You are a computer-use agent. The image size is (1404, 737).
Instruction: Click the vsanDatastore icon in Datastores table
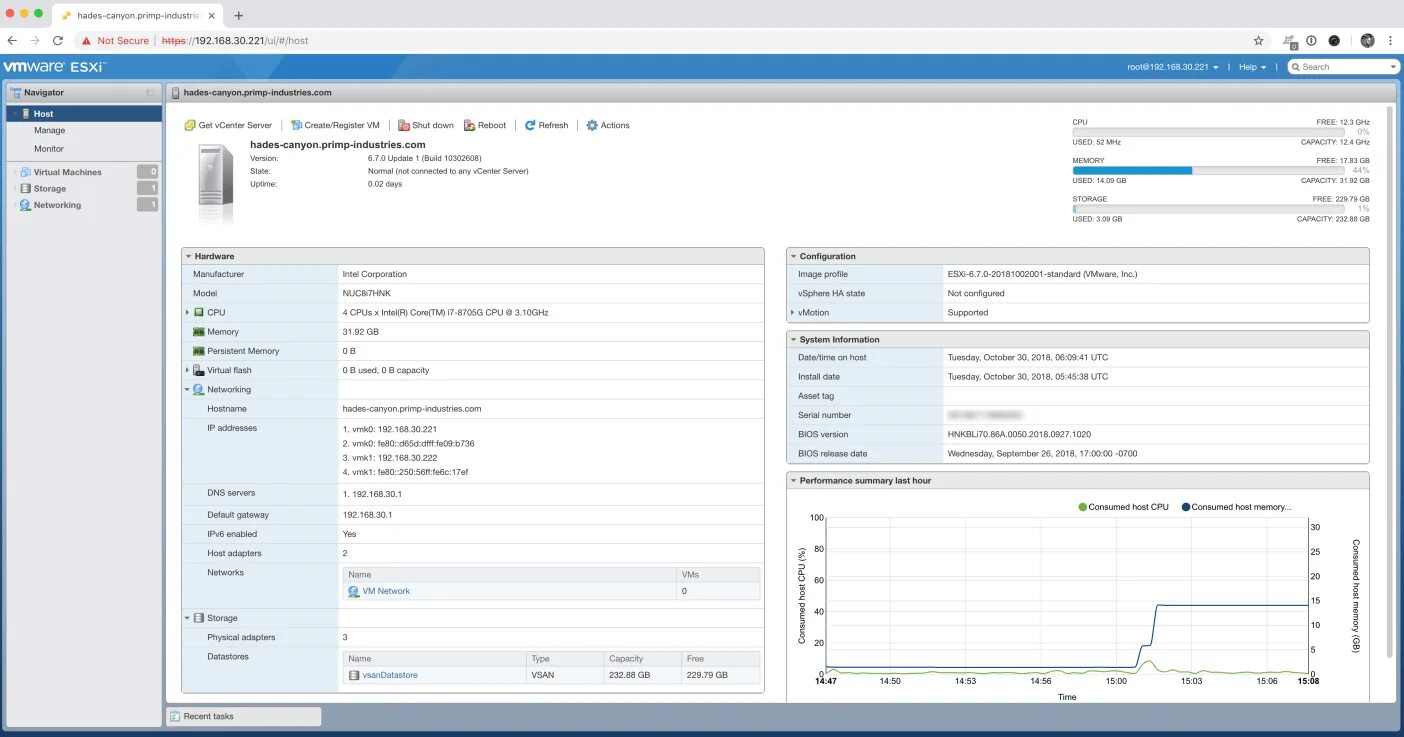coord(354,675)
